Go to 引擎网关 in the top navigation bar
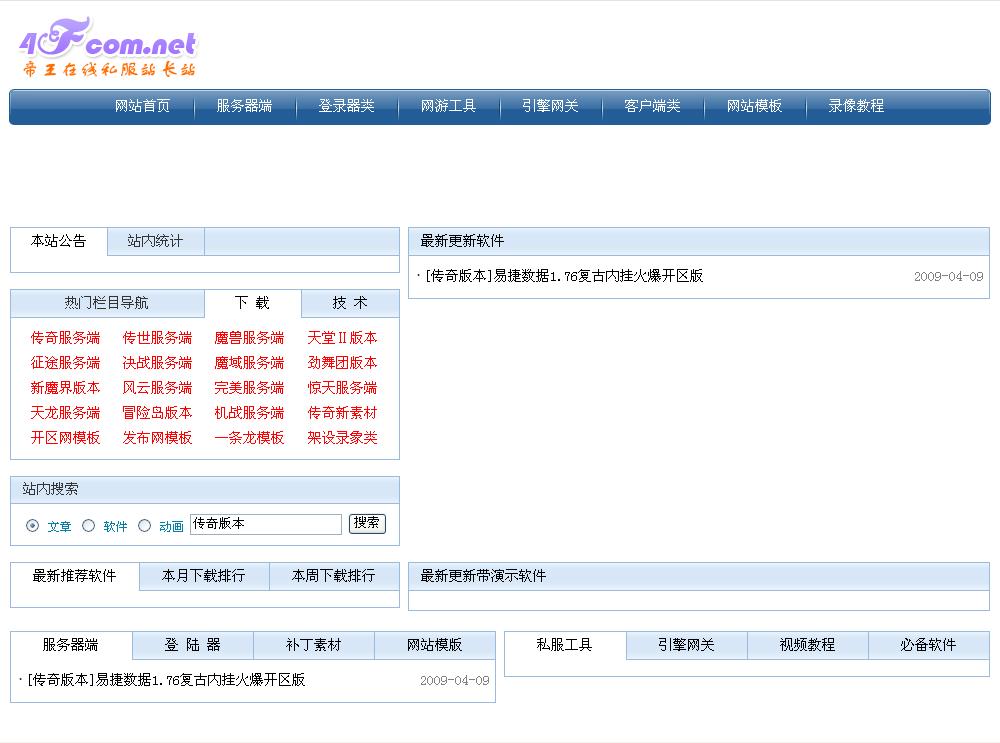Image resolution: width=1000 pixels, height=743 pixels. 550,106
